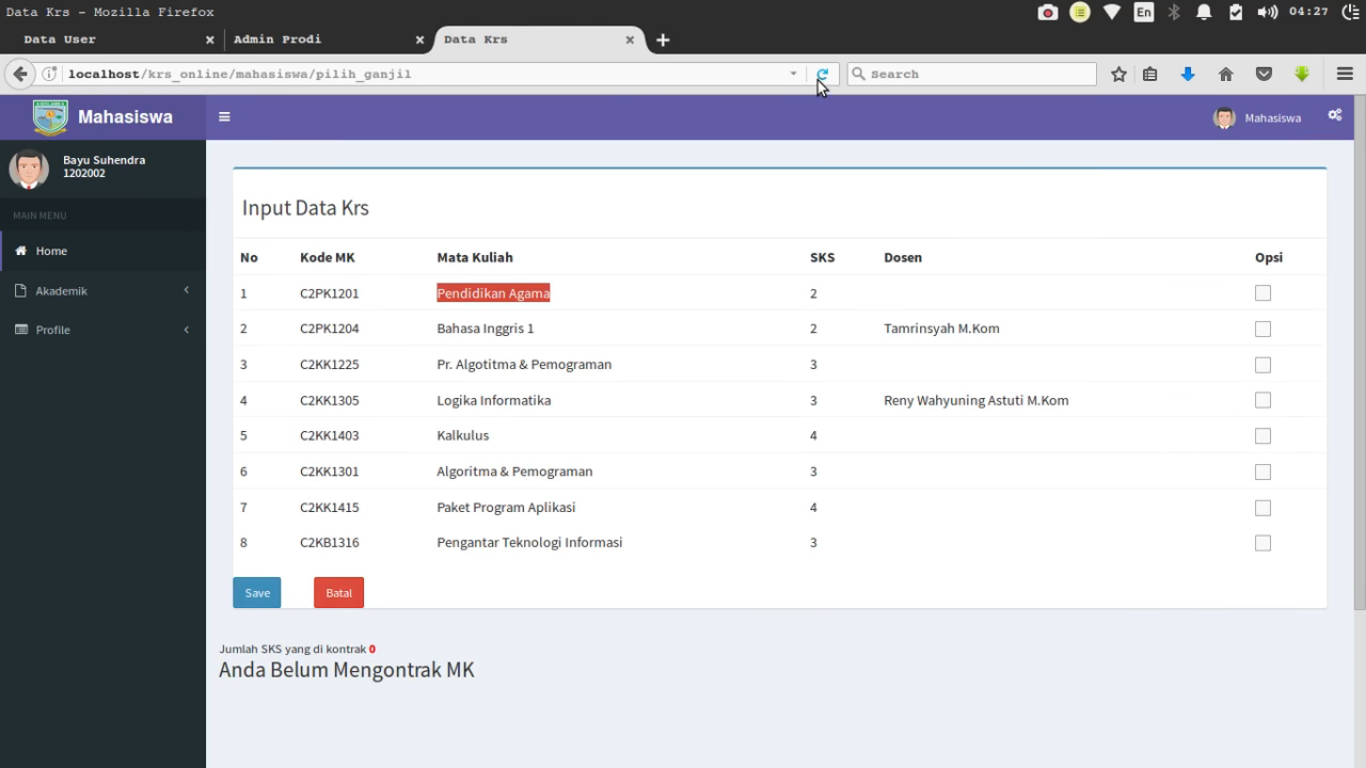Click the hamburger sidebar toggle icon
Image resolution: width=1366 pixels, height=768 pixels.
(224, 117)
